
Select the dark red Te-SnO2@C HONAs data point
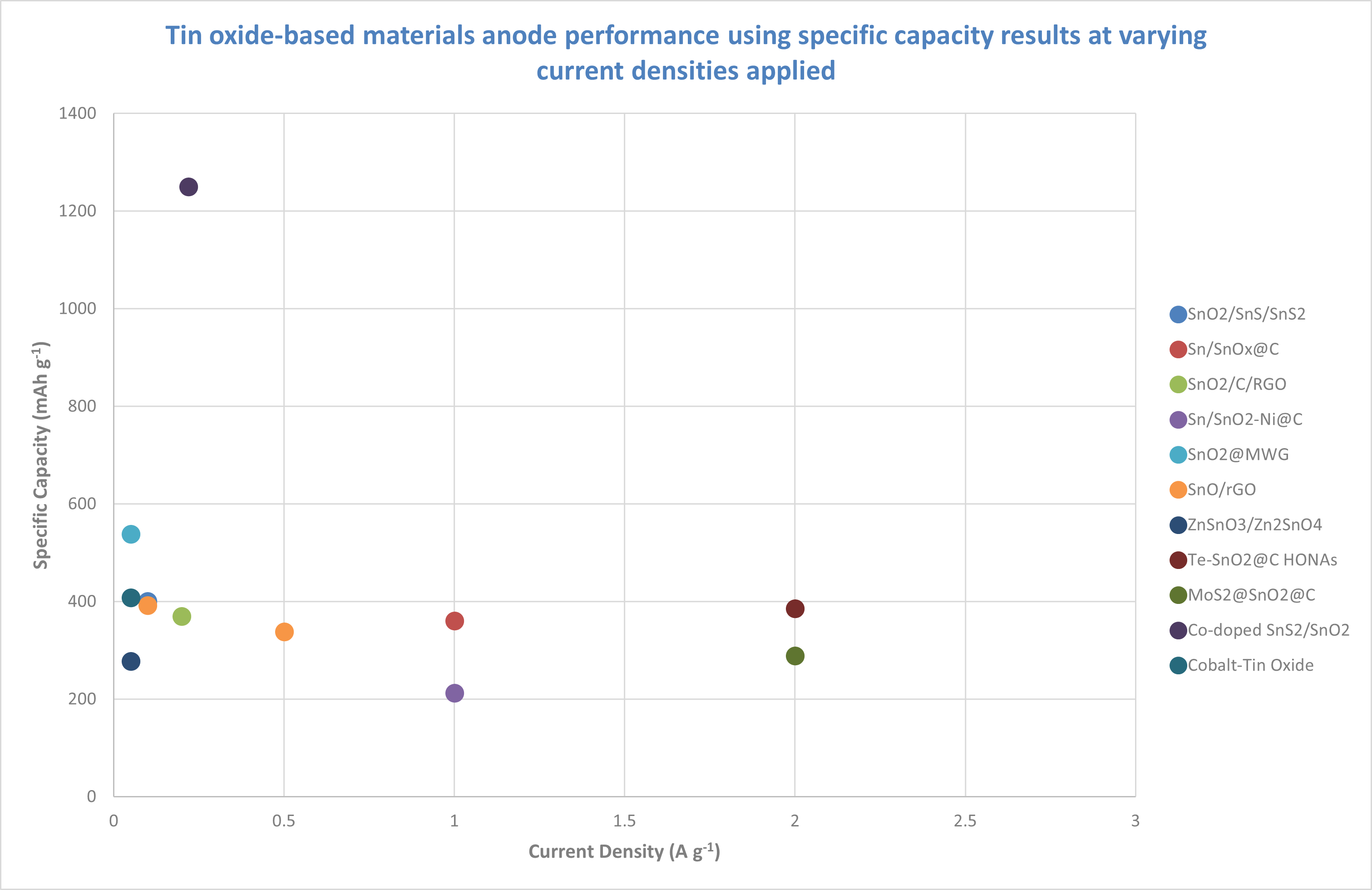coord(795,609)
